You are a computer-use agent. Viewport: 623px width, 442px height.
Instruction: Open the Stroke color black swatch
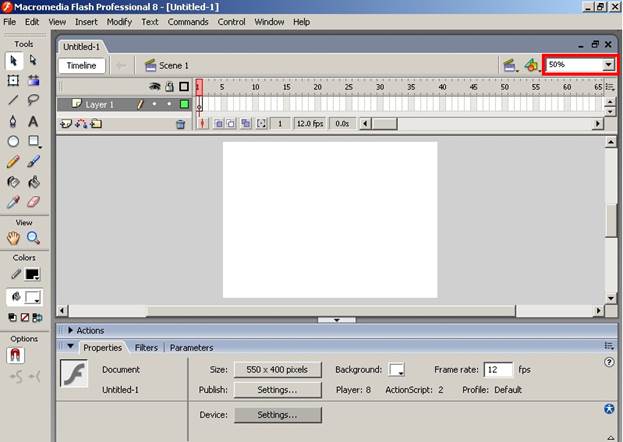tap(33, 274)
